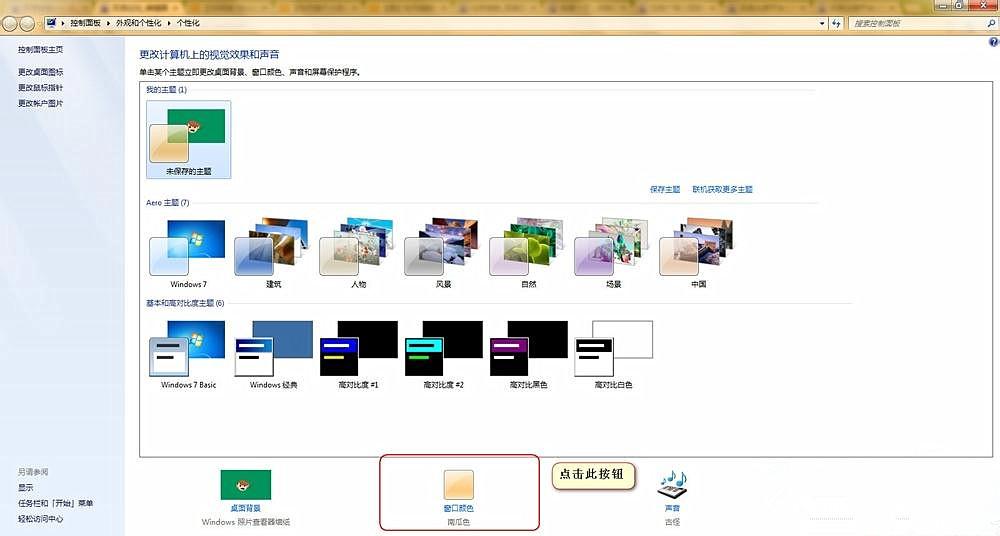Open 轻松访问中心 link
The width and height of the screenshot is (1000, 536).
pos(41,519)
